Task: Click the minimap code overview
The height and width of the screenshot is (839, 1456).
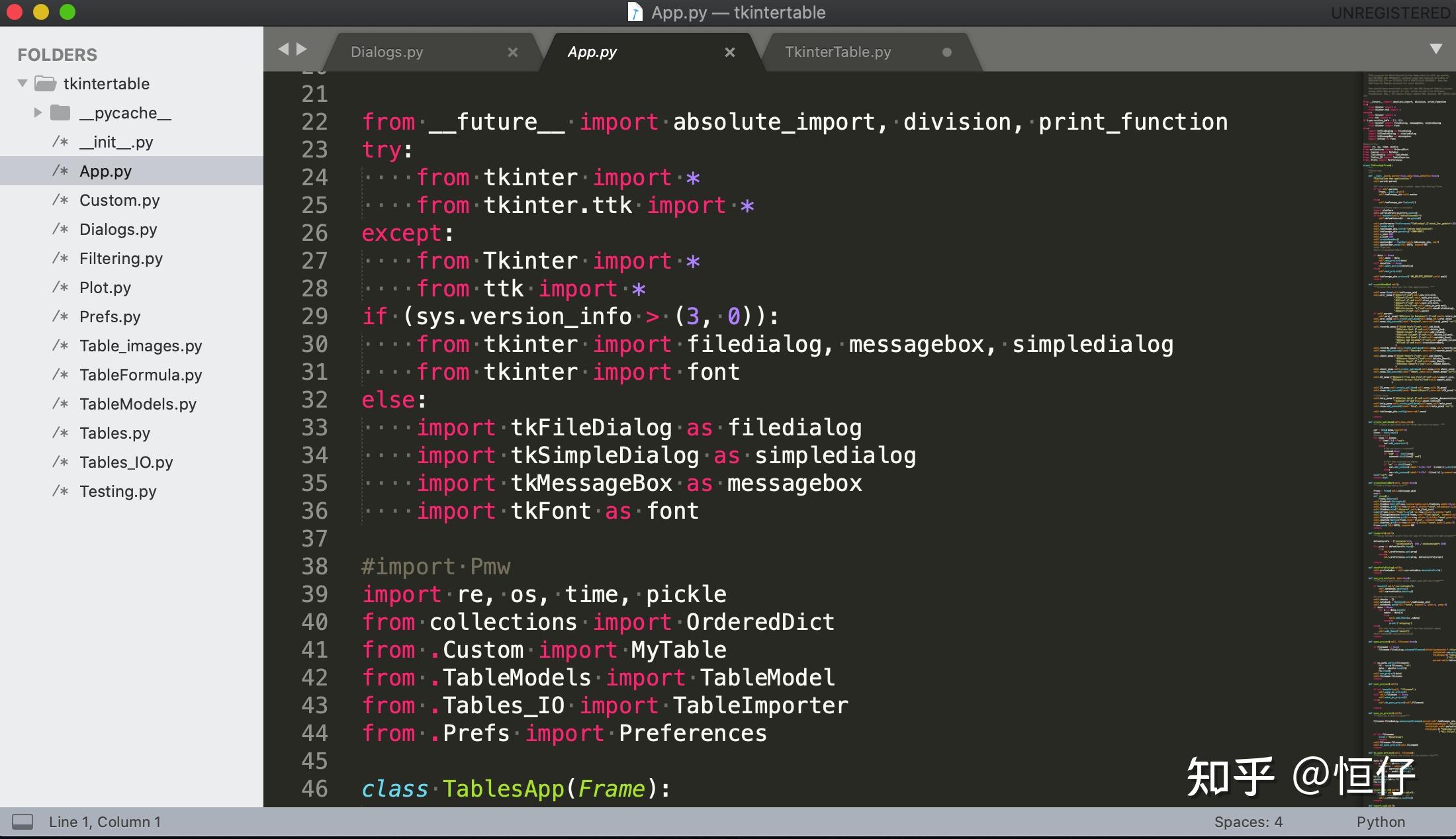Action: tap(1408, 397)
